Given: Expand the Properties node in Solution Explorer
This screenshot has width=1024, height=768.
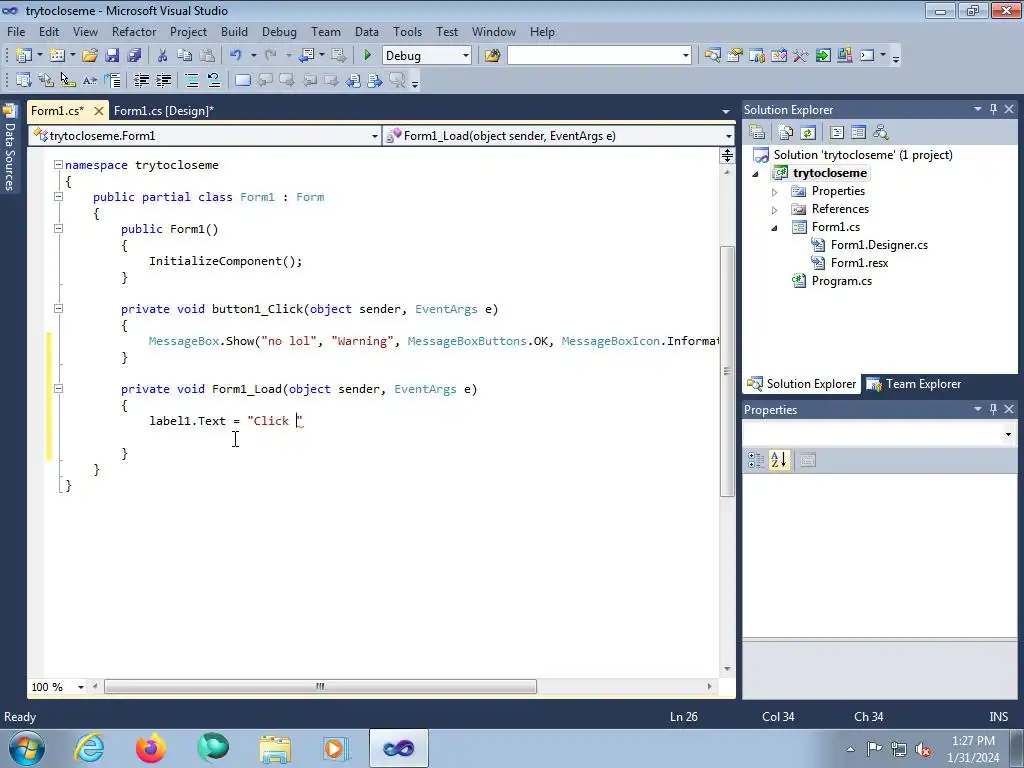Looking at the screenshot, I should [775, 192].
